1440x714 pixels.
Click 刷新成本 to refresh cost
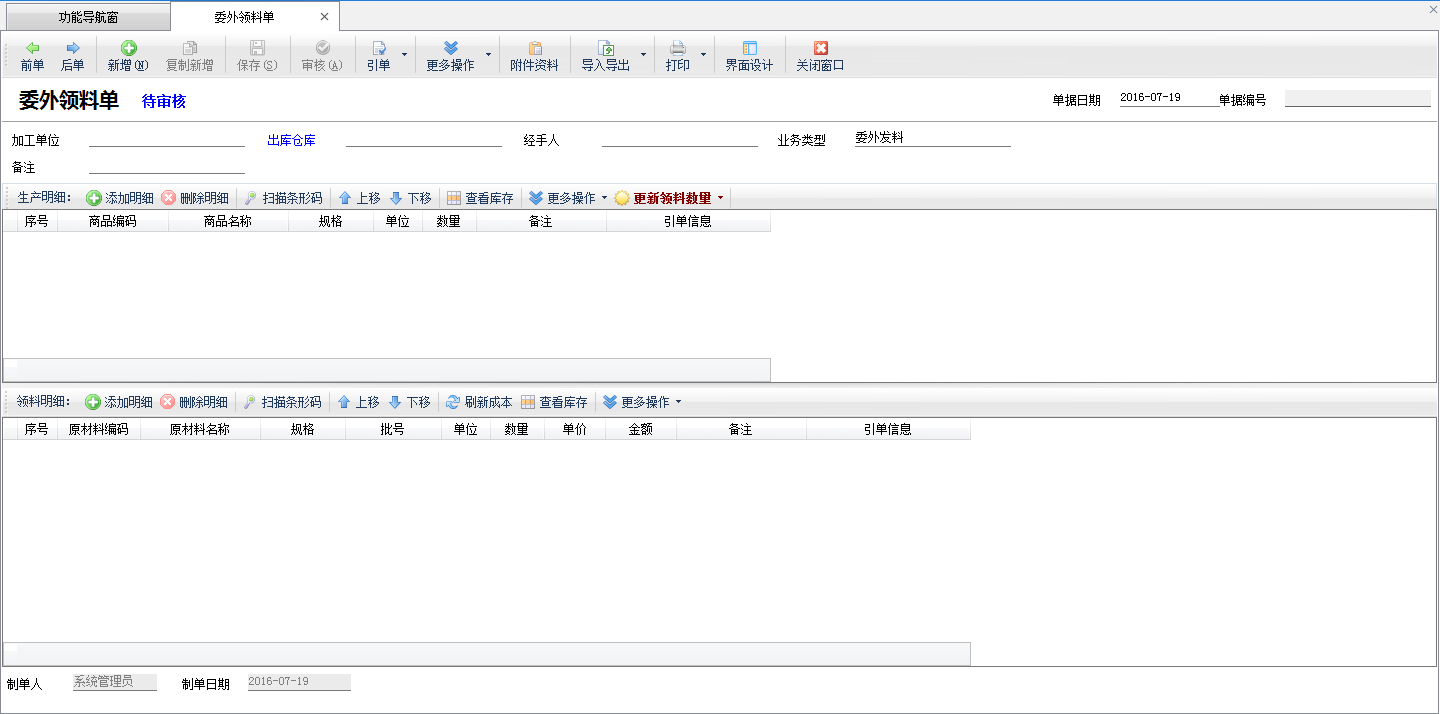pos(479,402)
